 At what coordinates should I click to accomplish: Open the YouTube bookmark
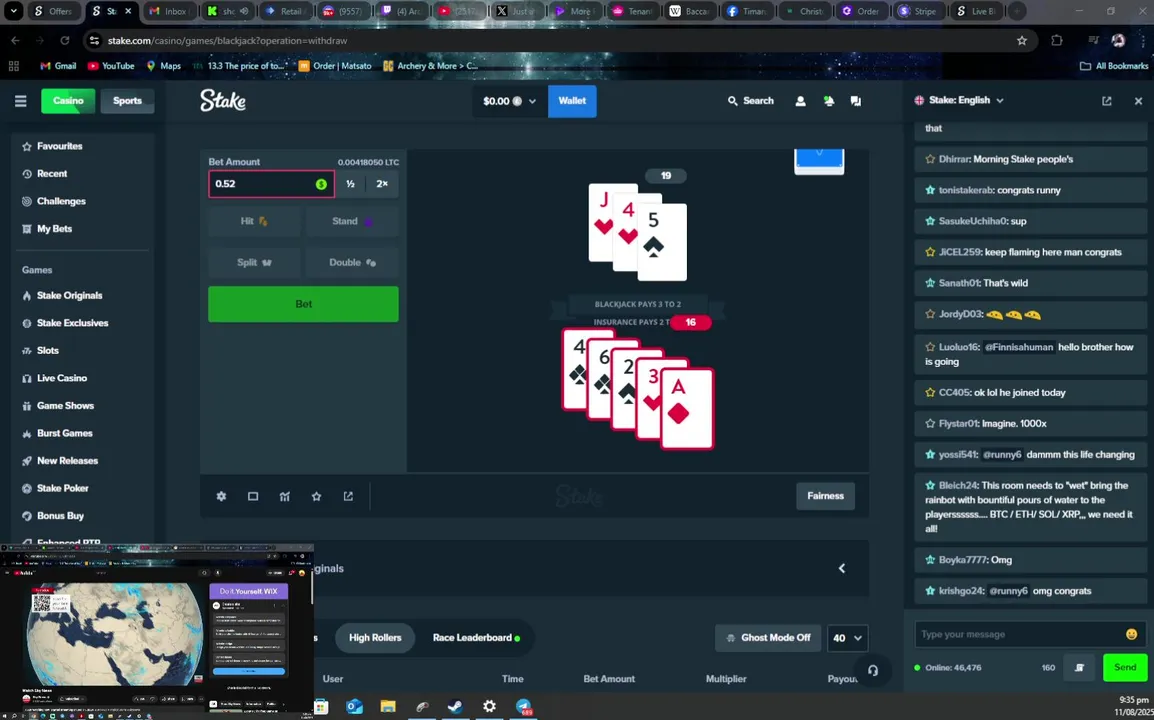(110, 66)
